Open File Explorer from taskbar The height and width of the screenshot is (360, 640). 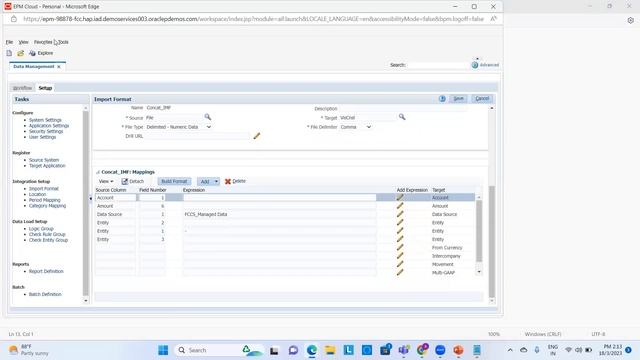(x=330, y=350)
